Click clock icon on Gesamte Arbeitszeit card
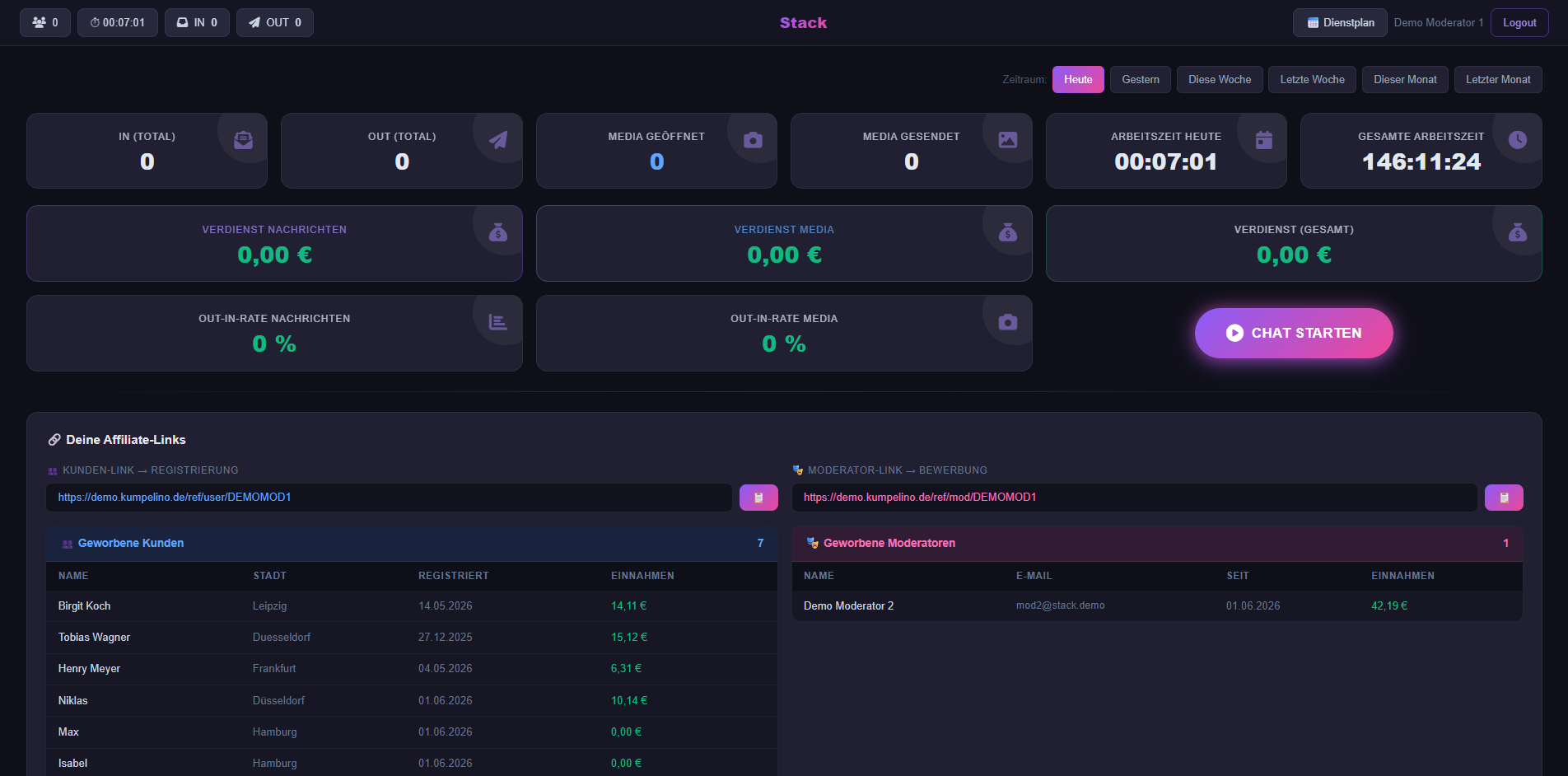 1518,140
